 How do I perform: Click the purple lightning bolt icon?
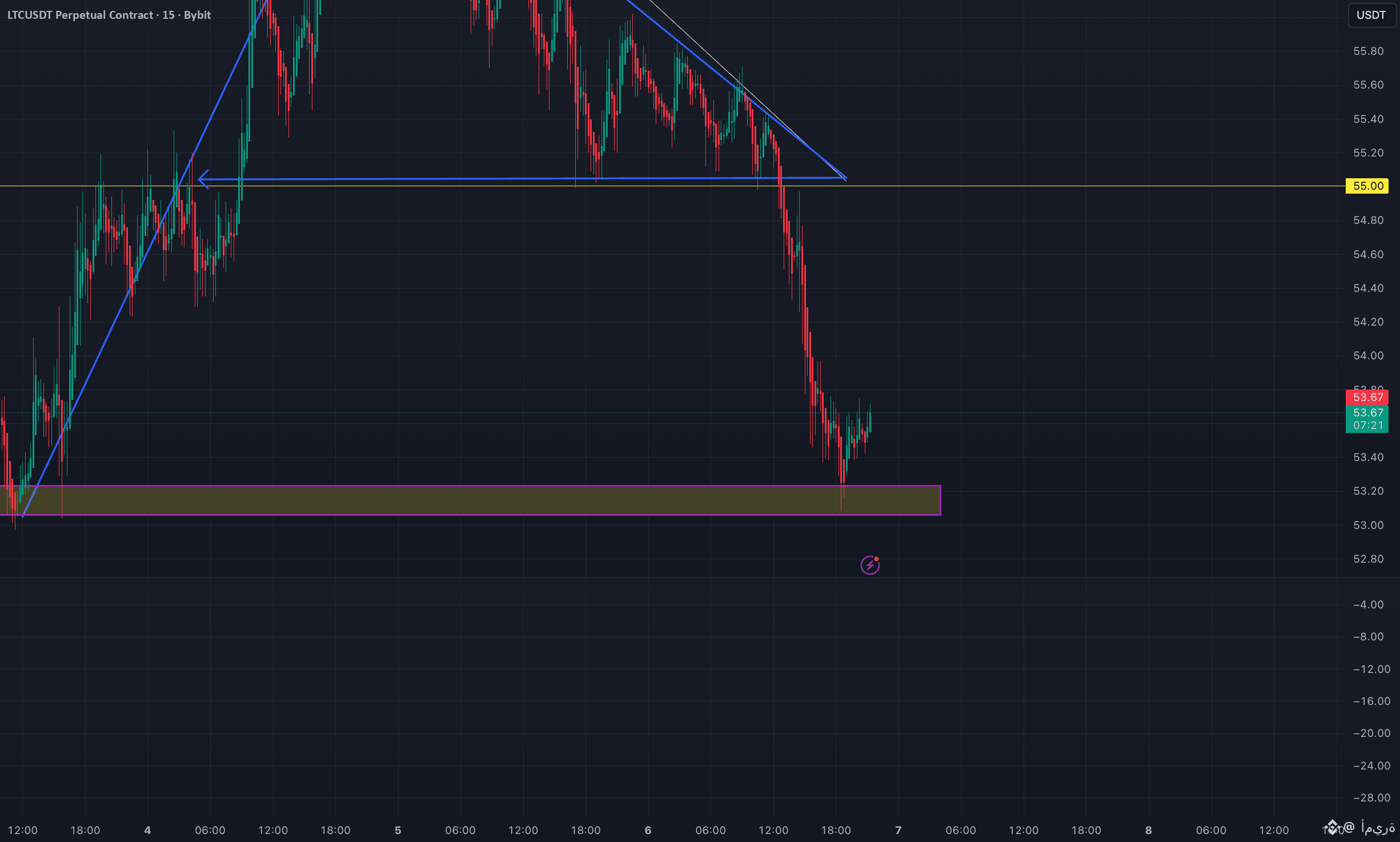click(x=870, y=565)
